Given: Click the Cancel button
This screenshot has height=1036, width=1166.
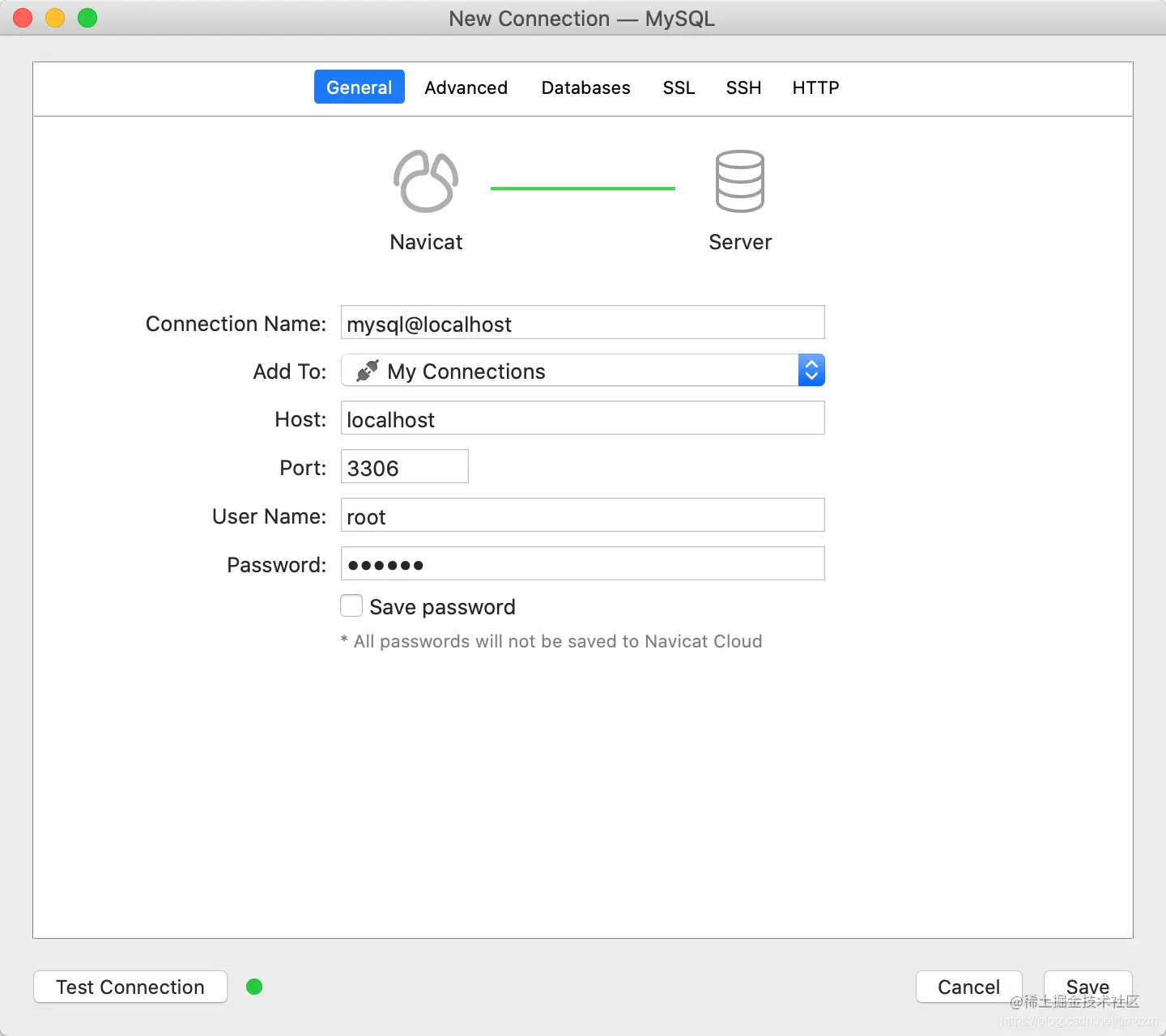Looking at the screenshot, I should [x=969, y=987].
